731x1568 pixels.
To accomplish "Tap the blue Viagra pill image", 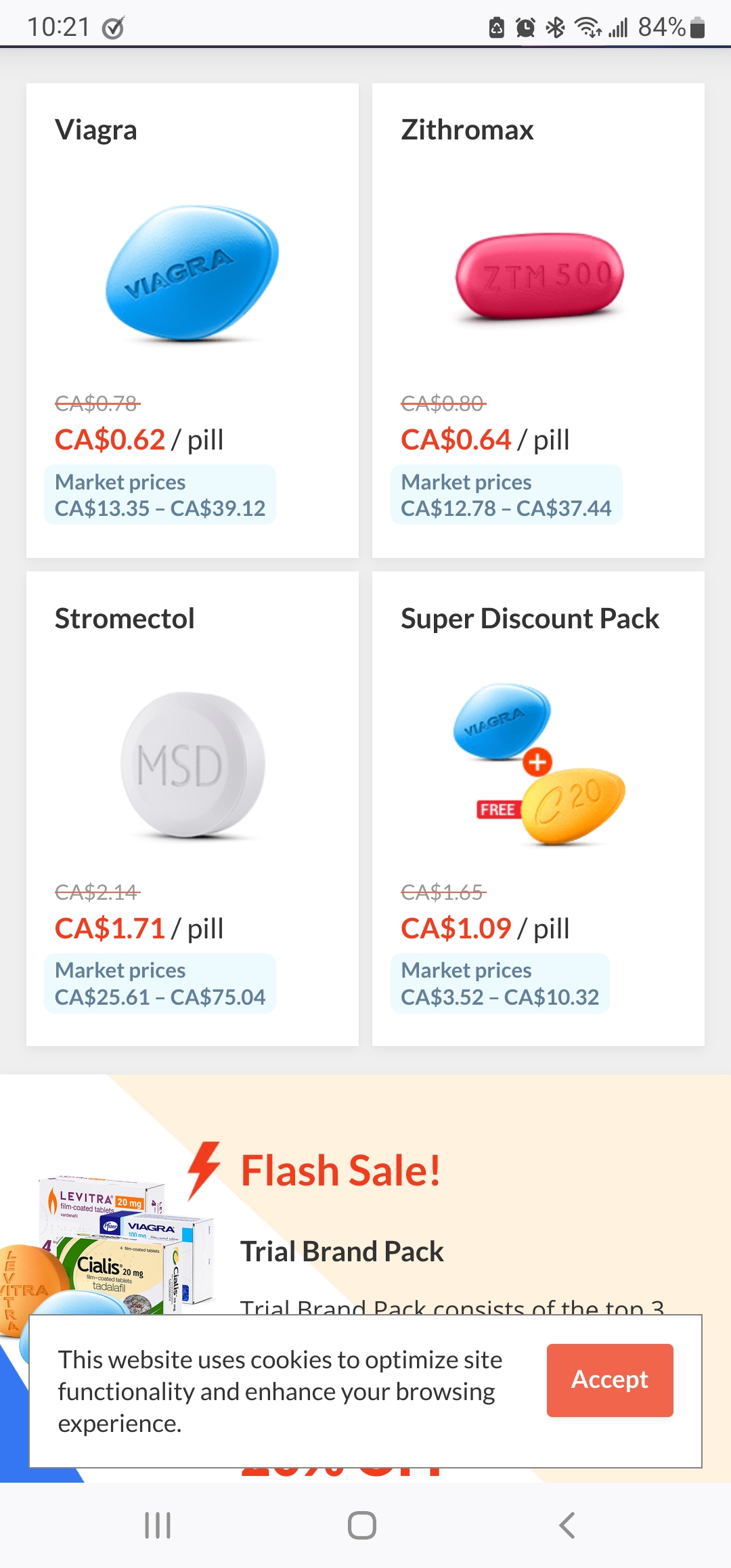I will coord(192,273).
